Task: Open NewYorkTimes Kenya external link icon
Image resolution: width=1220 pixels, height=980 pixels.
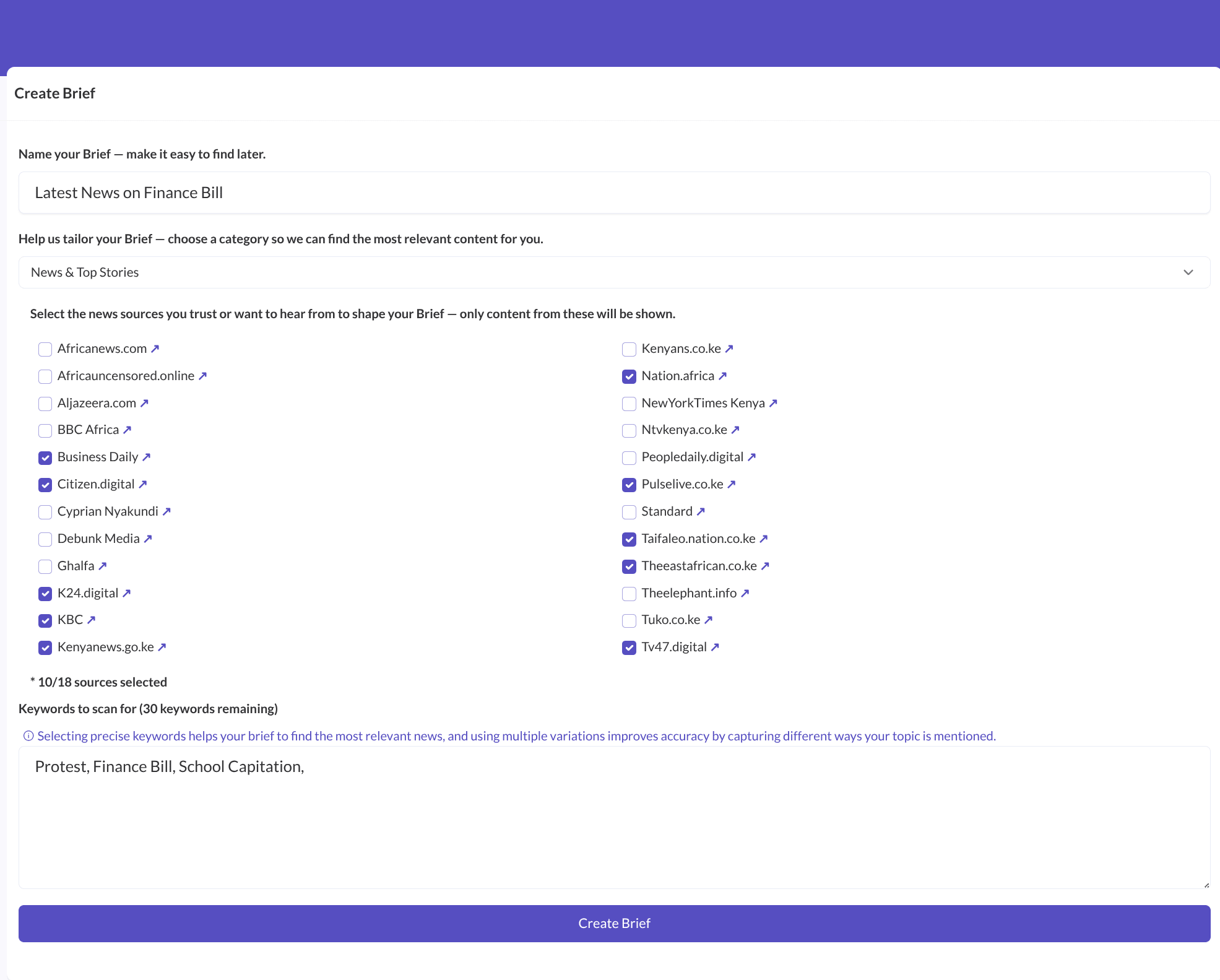Action: click(x=773, y=403)
